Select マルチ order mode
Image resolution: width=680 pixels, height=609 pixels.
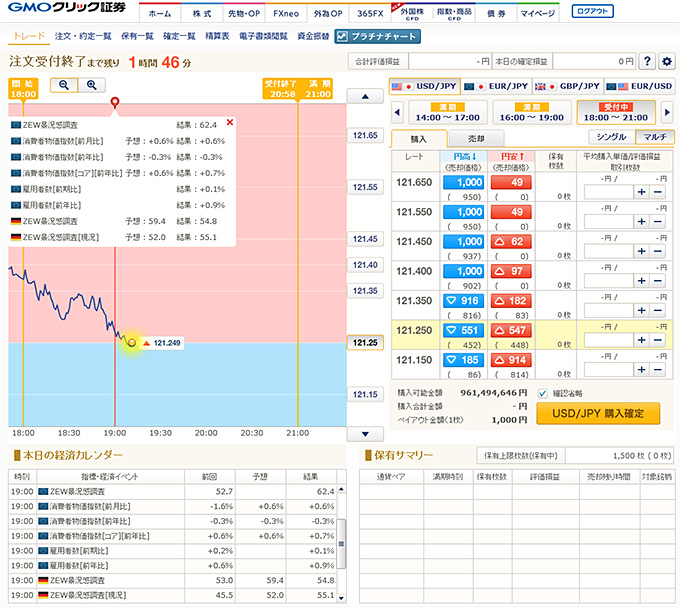point(654,137)
